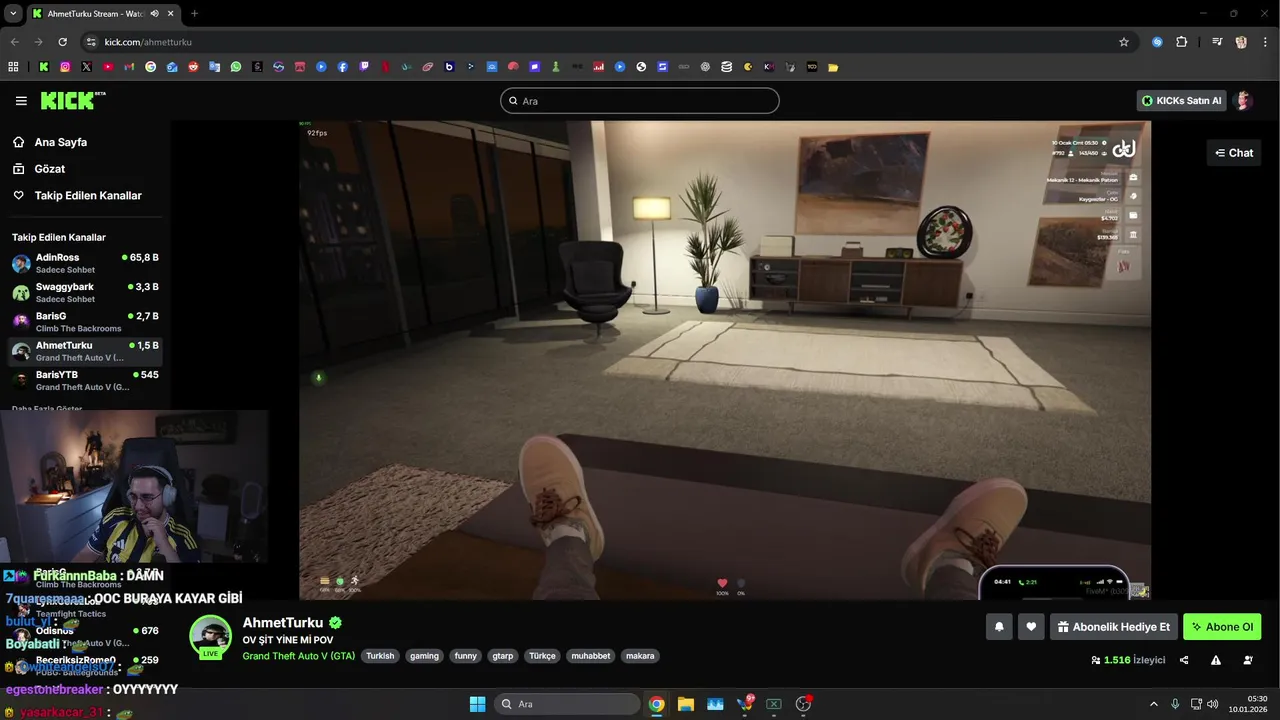This screenshot has height=720, width=1280.
Task: Click the gaming tag
Action: [424, 656]
